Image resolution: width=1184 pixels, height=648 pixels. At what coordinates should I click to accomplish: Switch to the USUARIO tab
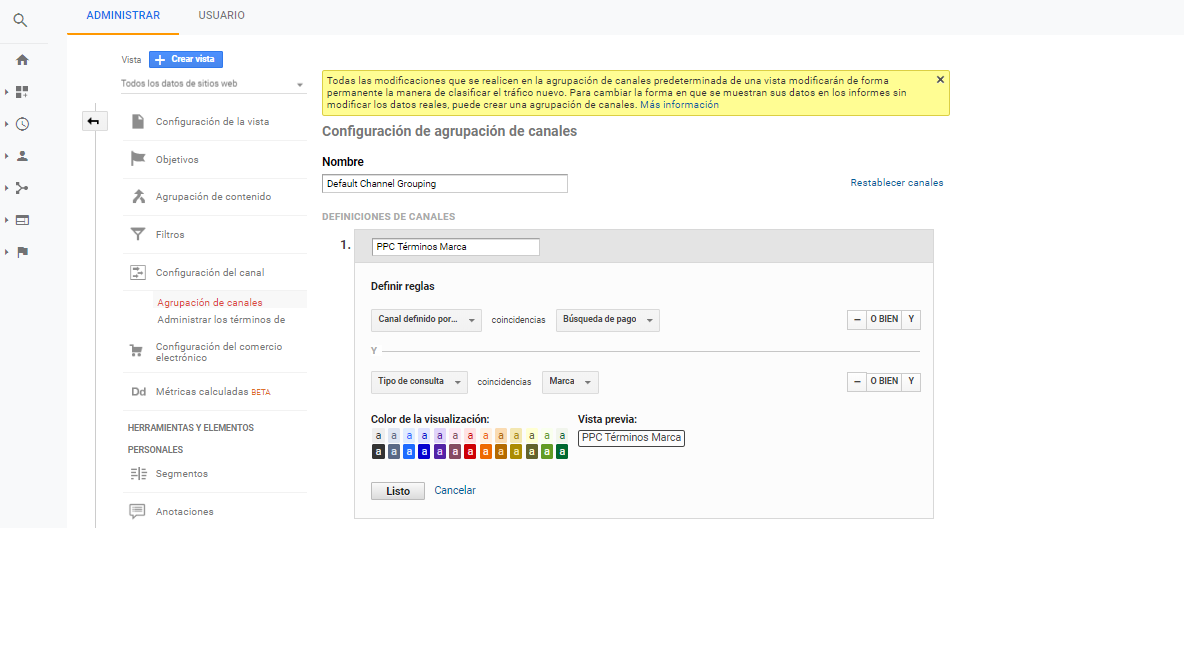221,15
